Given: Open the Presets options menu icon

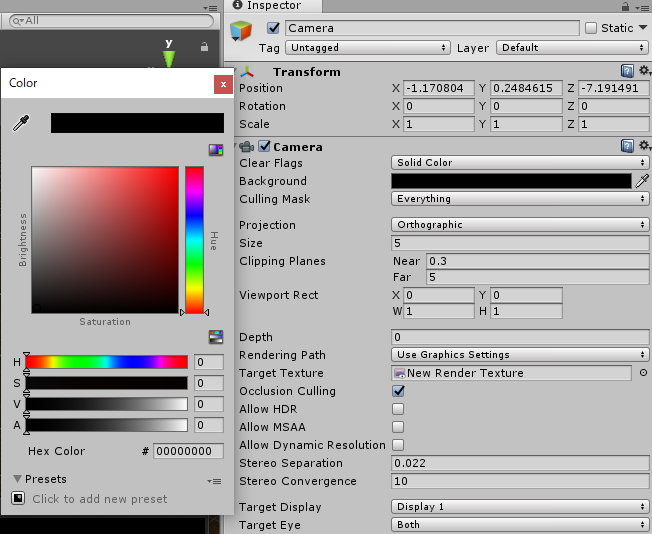Looking at the screenshot, I should (x=214, y=482).
